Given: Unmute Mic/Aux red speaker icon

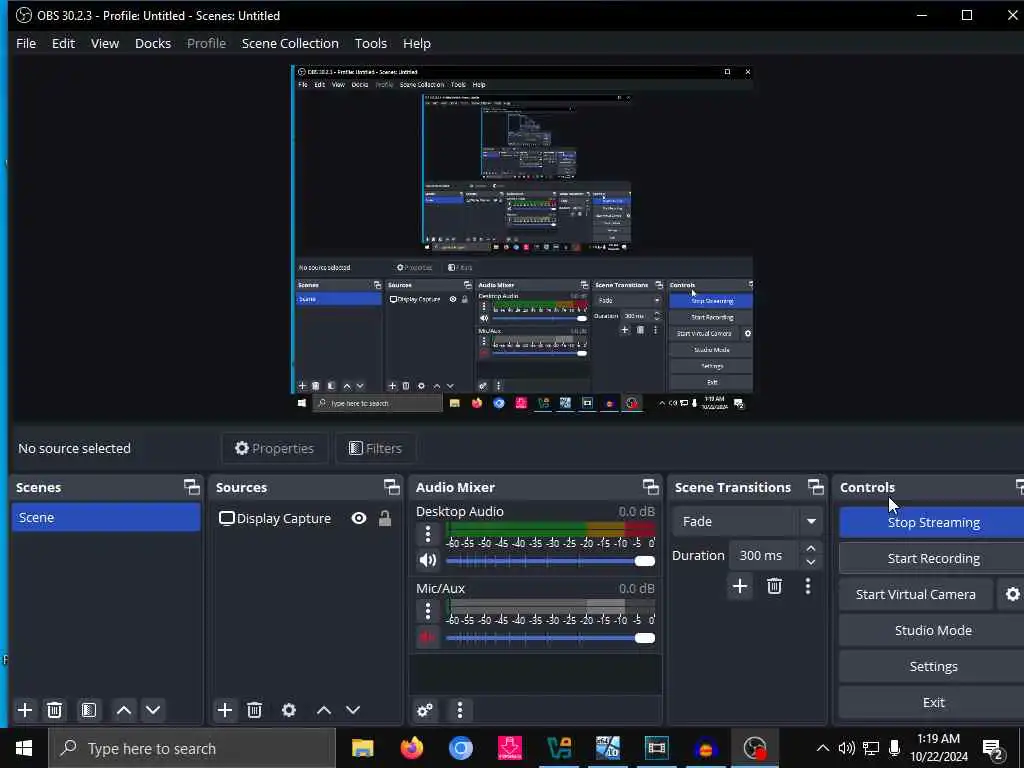Looking at the screenshot, I should (428, 637).
